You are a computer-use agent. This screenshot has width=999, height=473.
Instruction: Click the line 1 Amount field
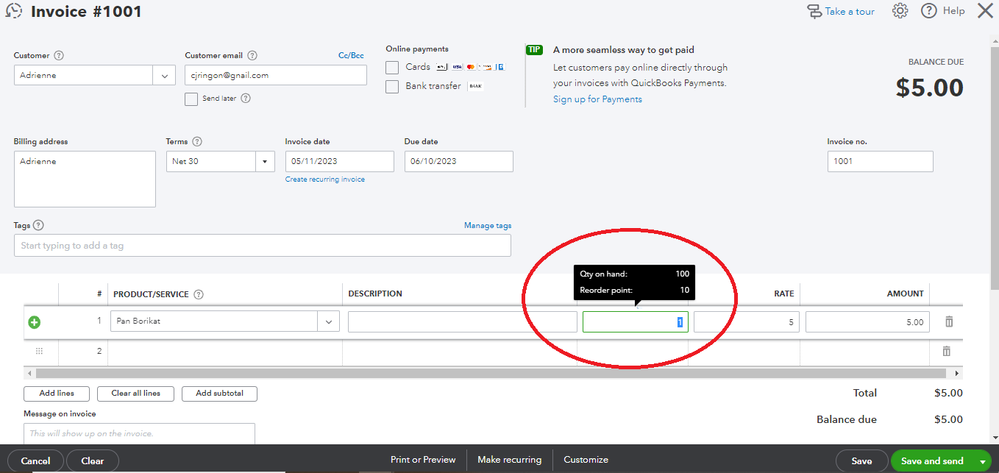click(x=868, y=322)
